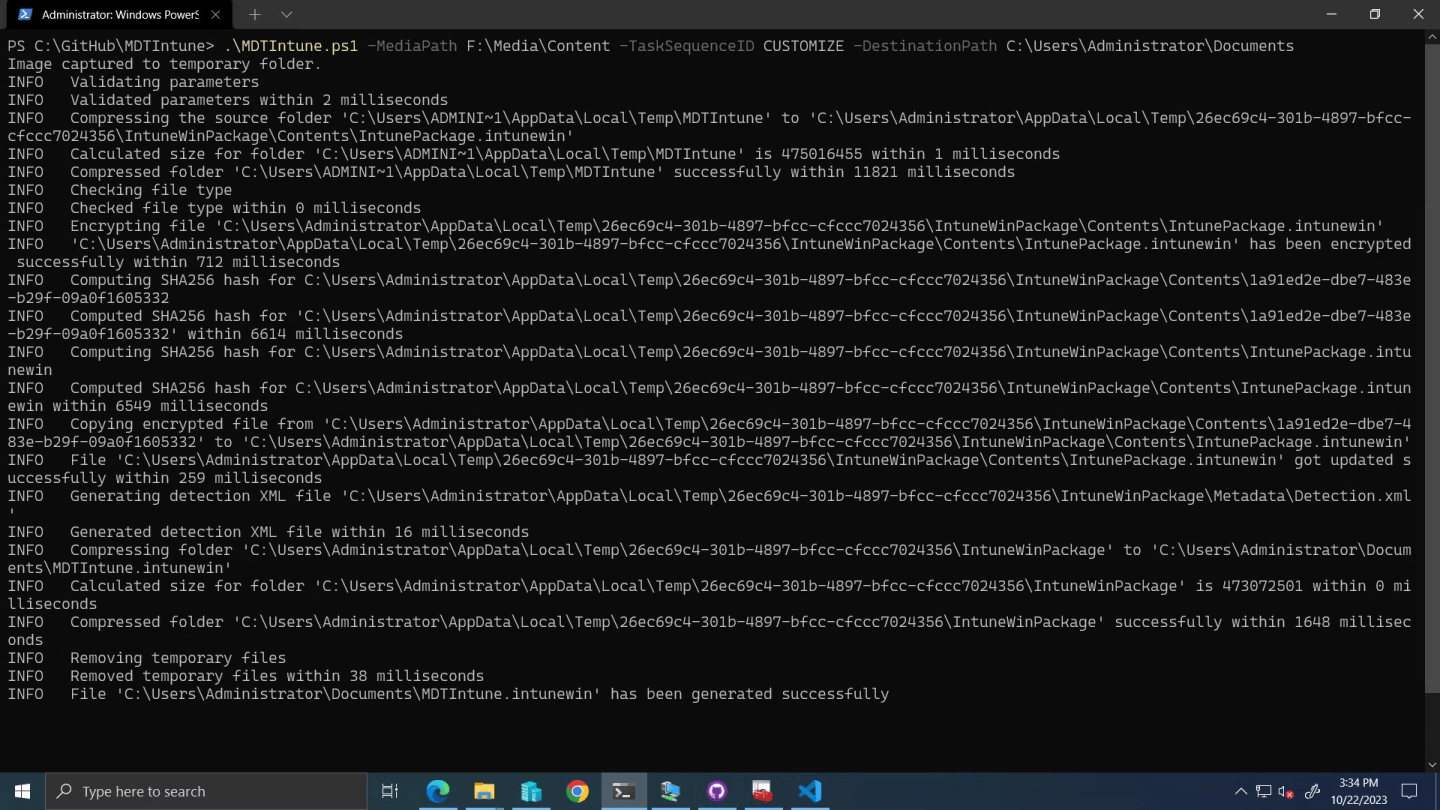Close the Administrator: Windows PowerShell tab

(215, 15)
